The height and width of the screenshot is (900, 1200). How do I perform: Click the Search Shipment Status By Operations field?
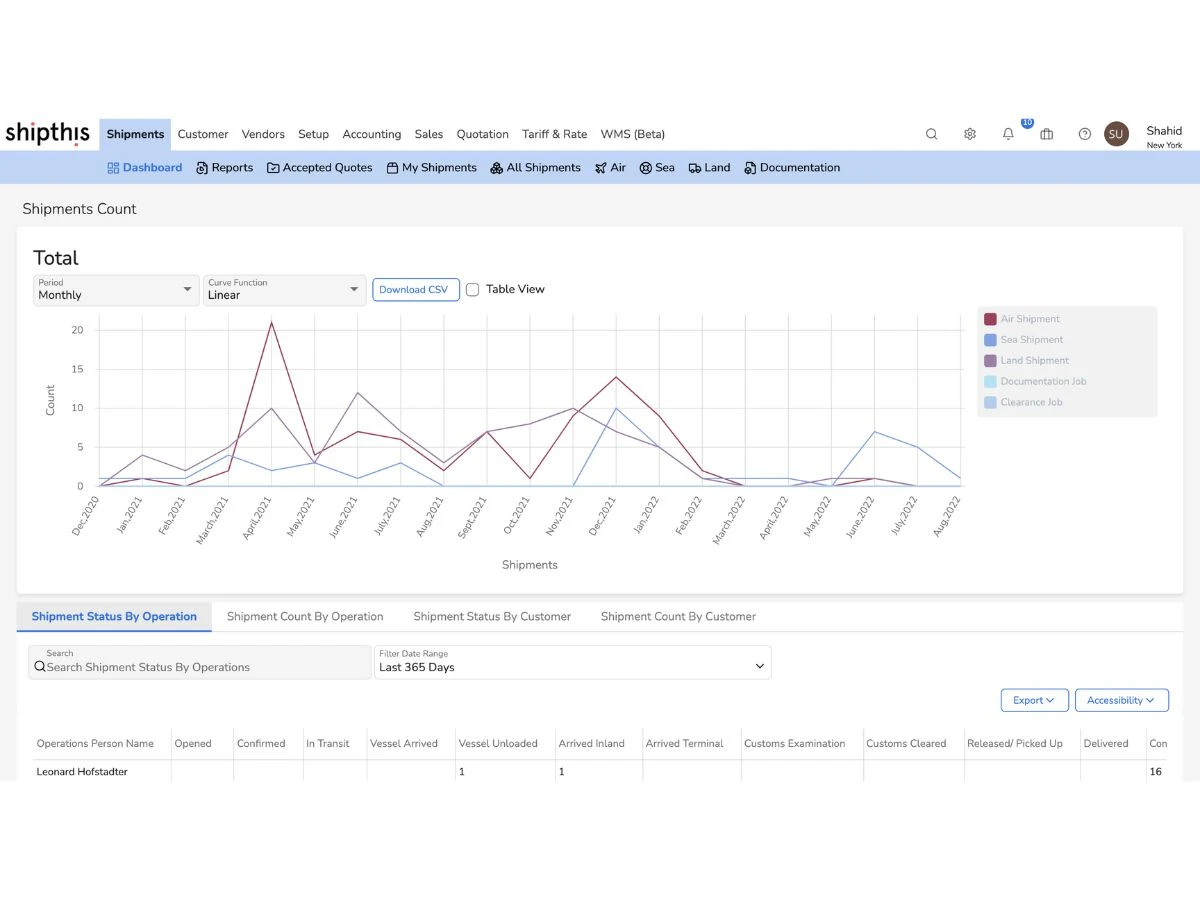tap(200, 667)
